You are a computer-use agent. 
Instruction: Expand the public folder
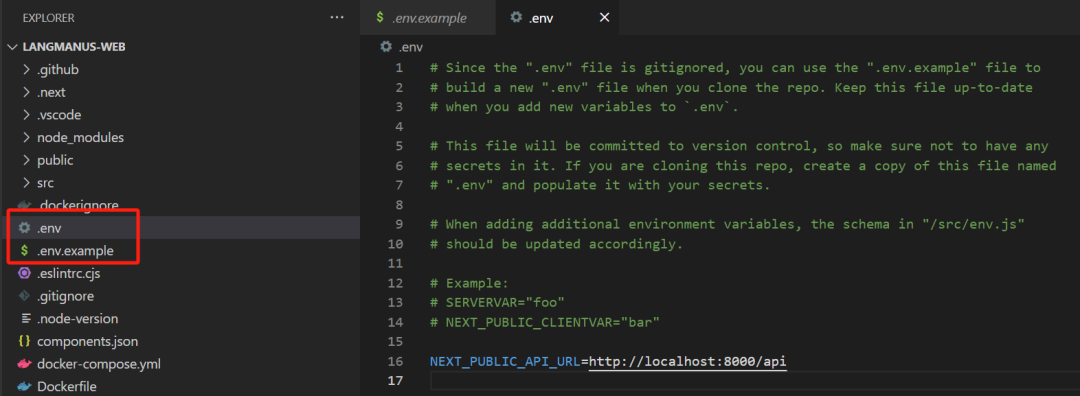[26, 160]
